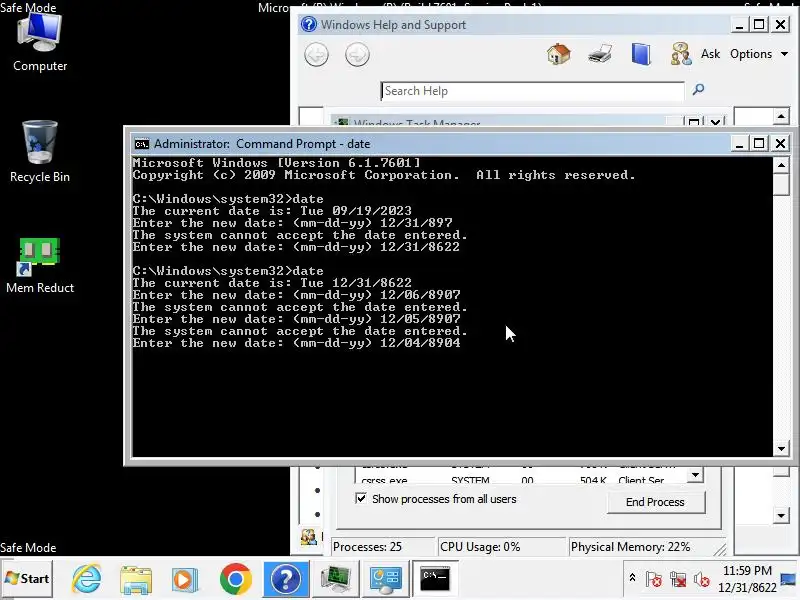Click network disconnected tray icon

pyautogui.click(x=678, y=579)
